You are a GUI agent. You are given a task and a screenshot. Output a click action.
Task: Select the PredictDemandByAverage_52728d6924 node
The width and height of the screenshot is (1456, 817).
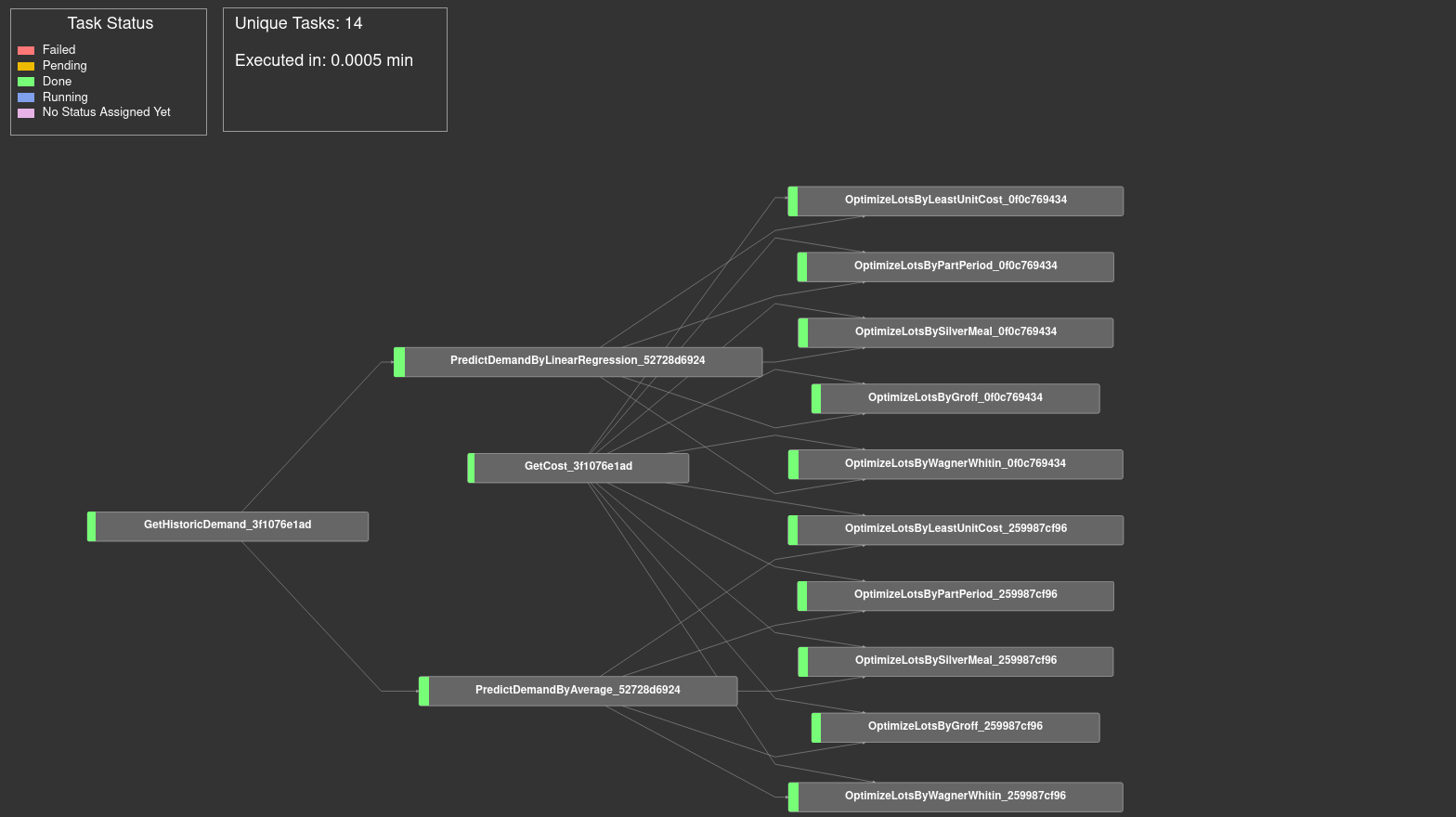tap(578, 691)
